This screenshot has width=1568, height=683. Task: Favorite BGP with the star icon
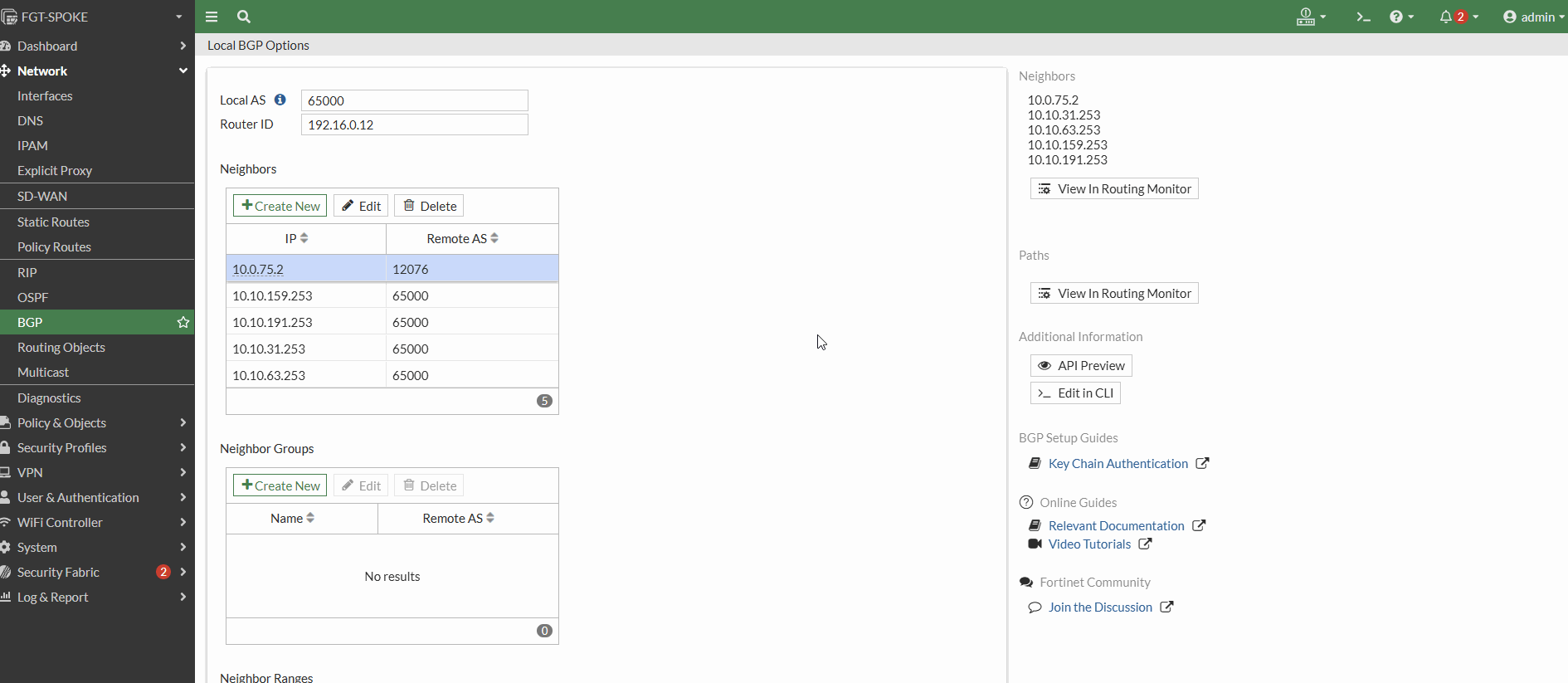(183, 322)
